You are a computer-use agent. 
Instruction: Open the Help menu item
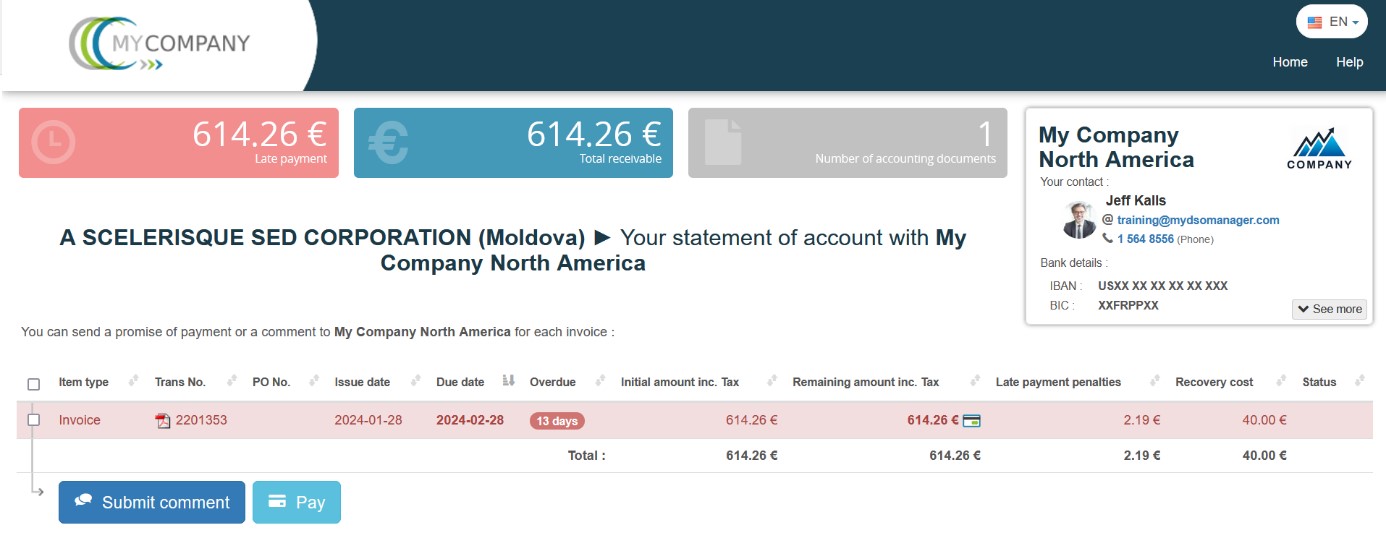pyautogui.click(x=1349, y=62)
